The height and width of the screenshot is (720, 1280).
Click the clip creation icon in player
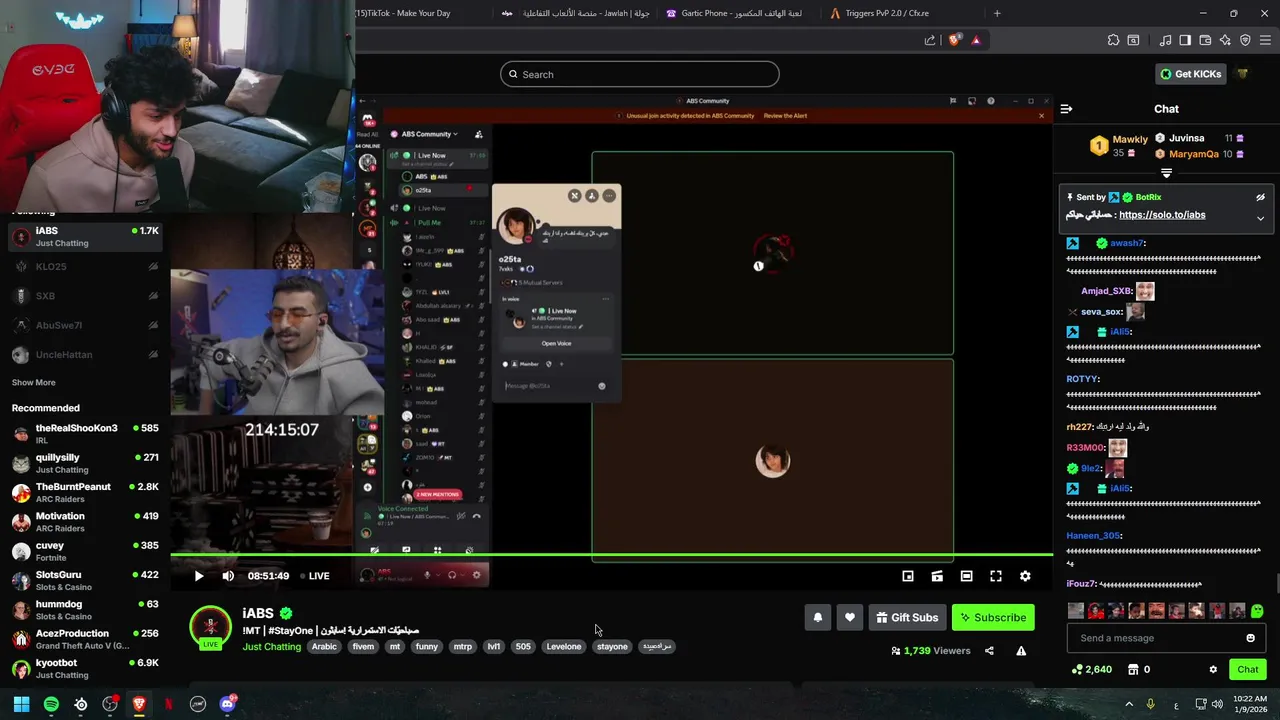[x=937, y=576]
